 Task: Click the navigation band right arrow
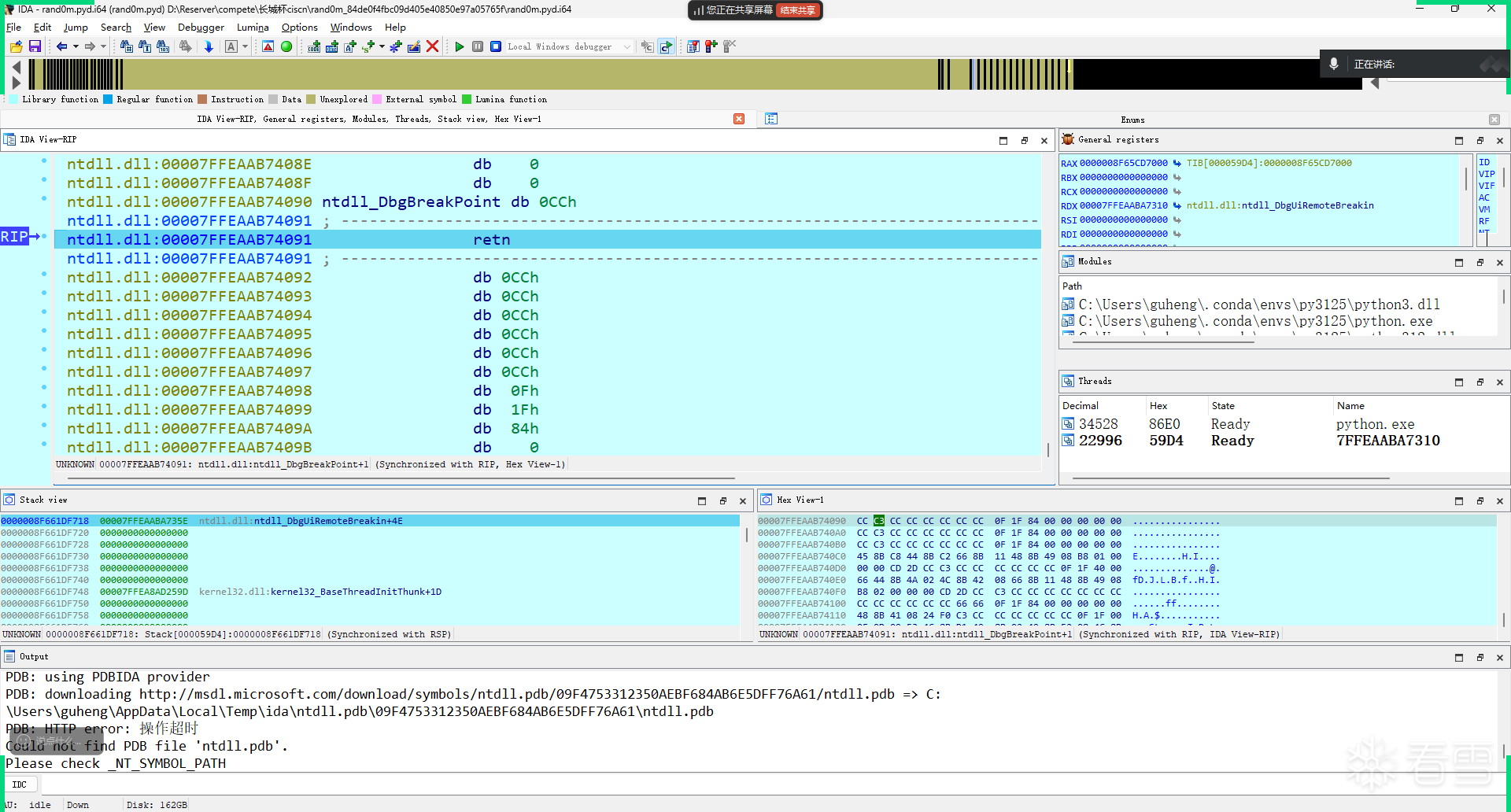[17, 82]
